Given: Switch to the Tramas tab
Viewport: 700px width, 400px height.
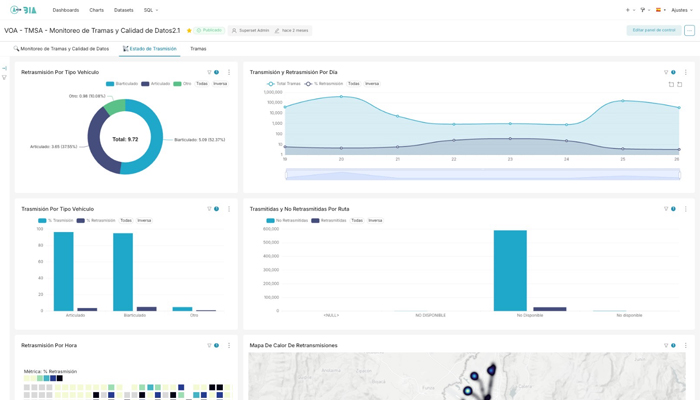Looking at the screenshot, I should [198, 49].
